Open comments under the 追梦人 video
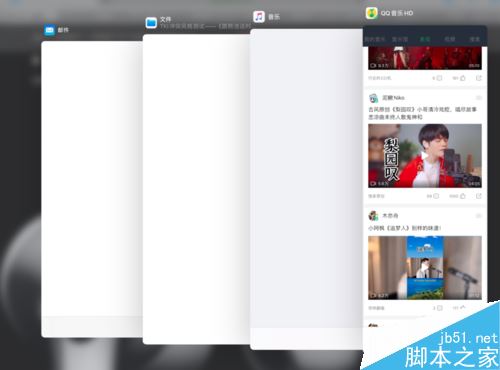 (438, 308)
